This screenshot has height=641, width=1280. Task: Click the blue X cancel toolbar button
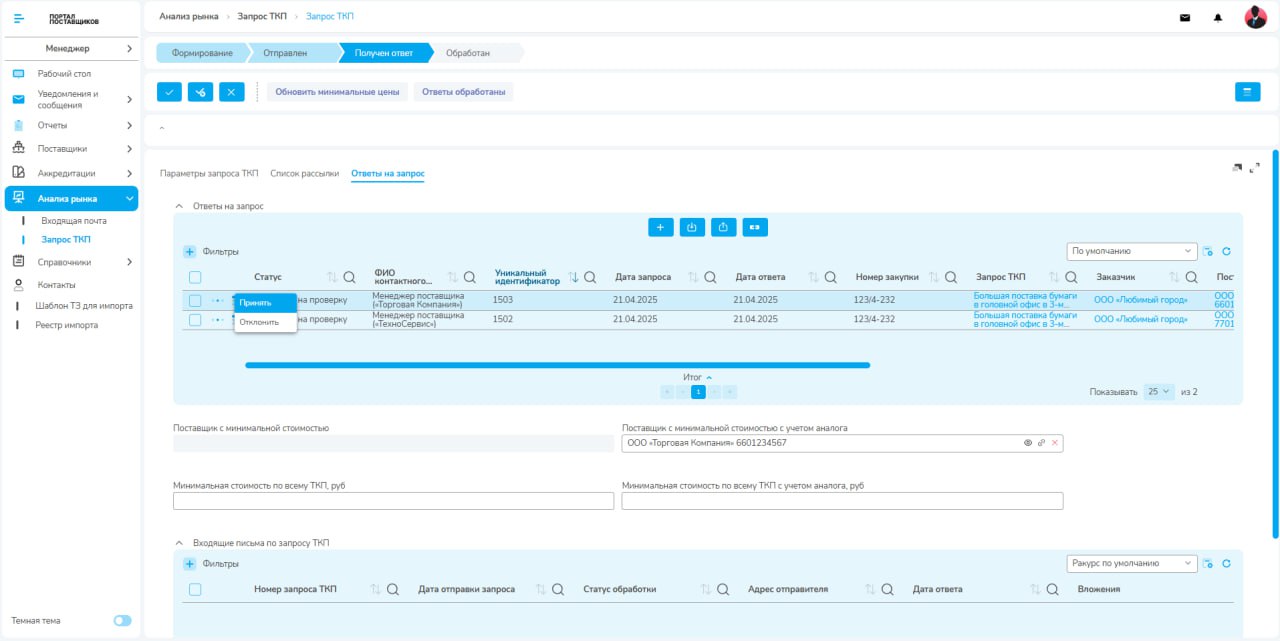(x=231, y=92)
